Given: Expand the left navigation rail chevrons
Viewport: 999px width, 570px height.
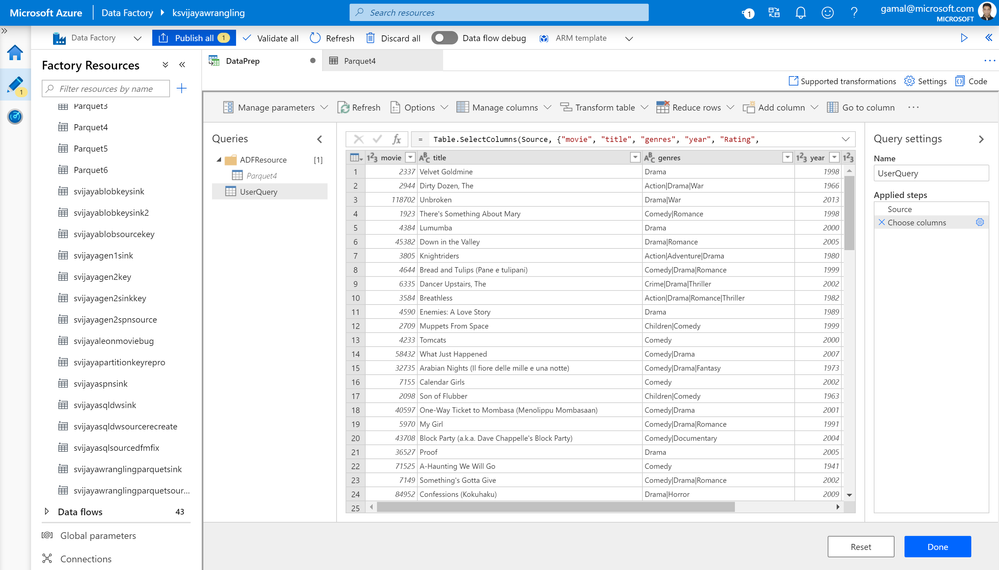Looking at the screenshot, I should point(4,31).
